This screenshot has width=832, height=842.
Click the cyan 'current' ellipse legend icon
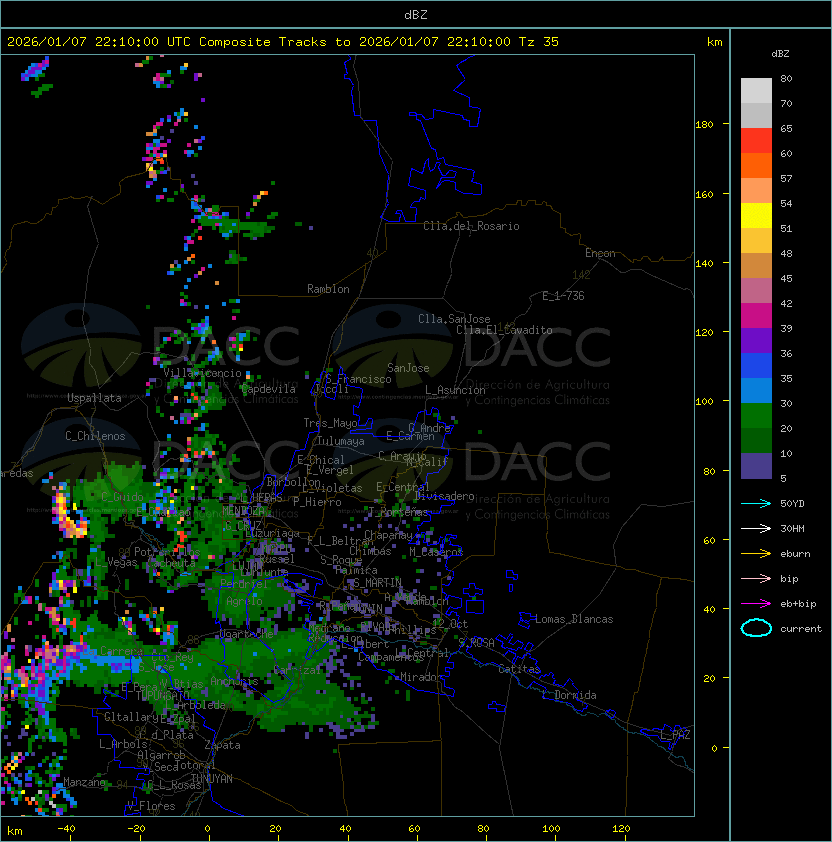pos(756,628)
